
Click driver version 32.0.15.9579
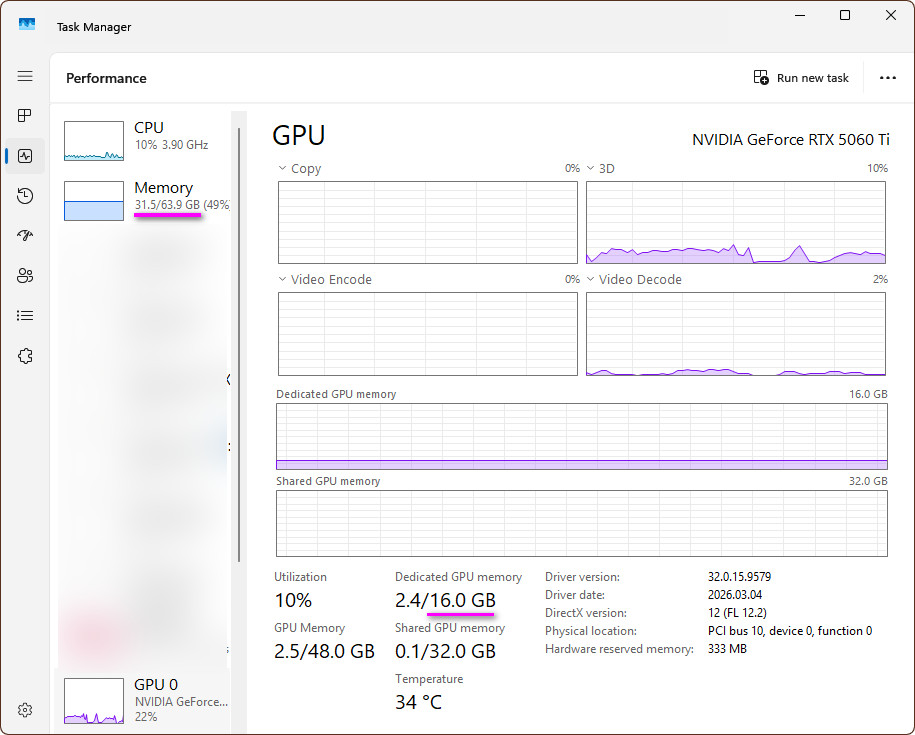click(739, 577)
